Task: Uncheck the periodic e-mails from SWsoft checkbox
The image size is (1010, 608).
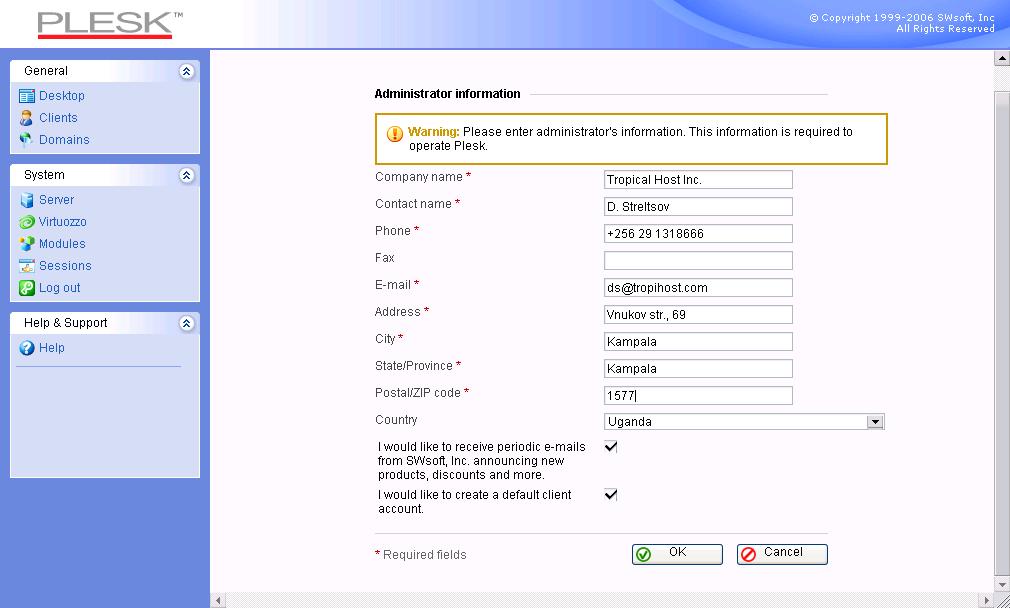Action: [x=611, y=447]
